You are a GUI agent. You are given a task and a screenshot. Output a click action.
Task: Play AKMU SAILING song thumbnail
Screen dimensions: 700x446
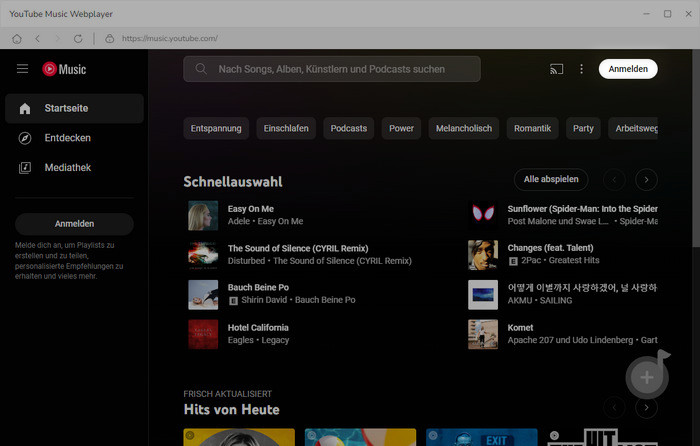point(483,295)
